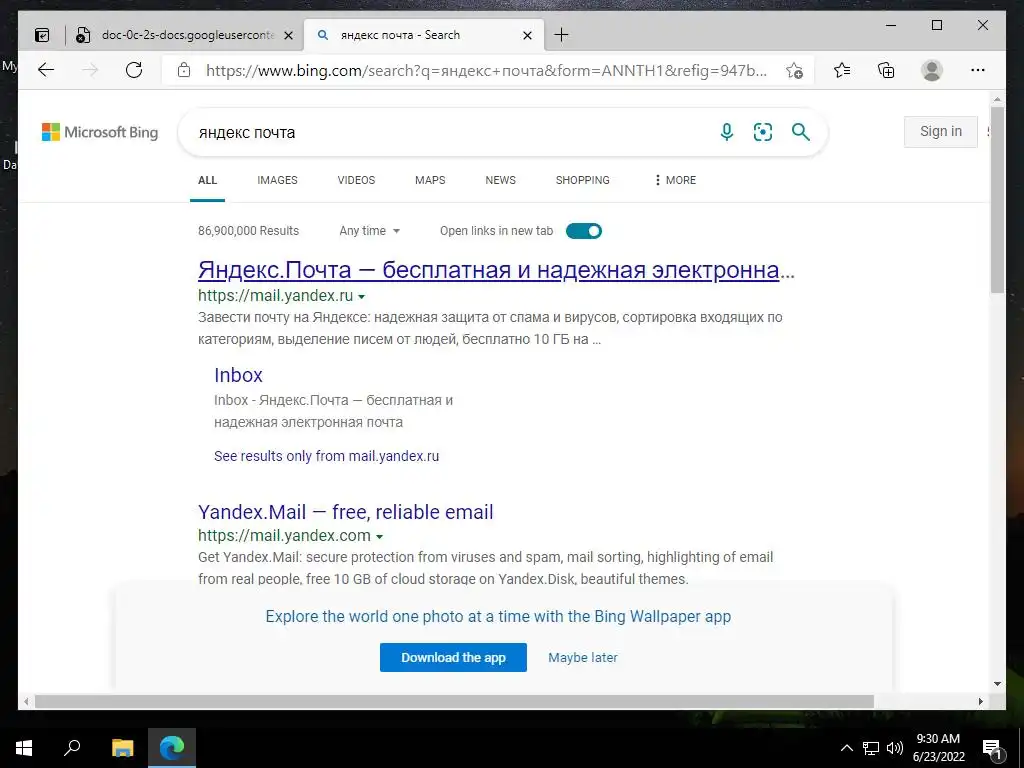Show hidden system tray icons

point(846,748)
